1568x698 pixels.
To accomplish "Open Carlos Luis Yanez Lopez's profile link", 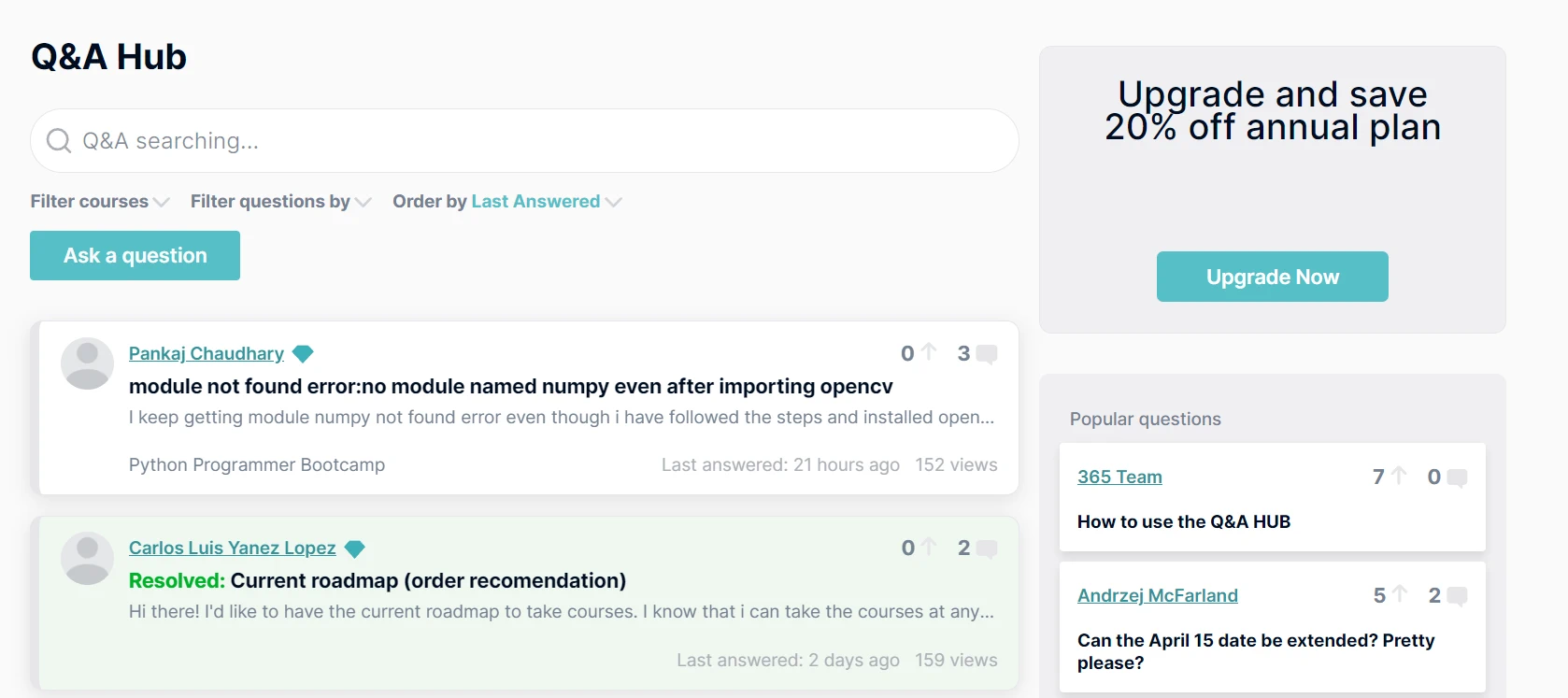I will pyautogui.click(x=232, y=548).
